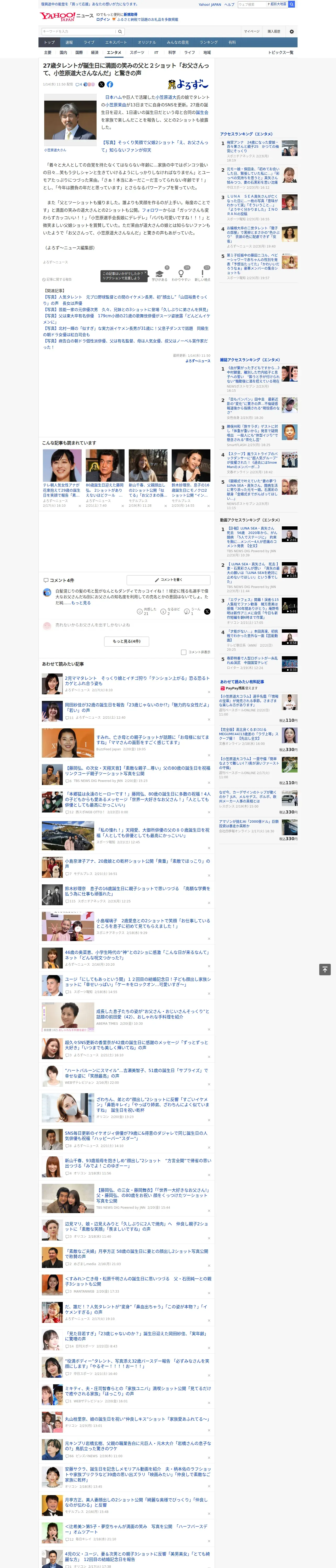Open the 購入履歴 link
Viewport: 336px width, 1568px height.
click(274, 31)
